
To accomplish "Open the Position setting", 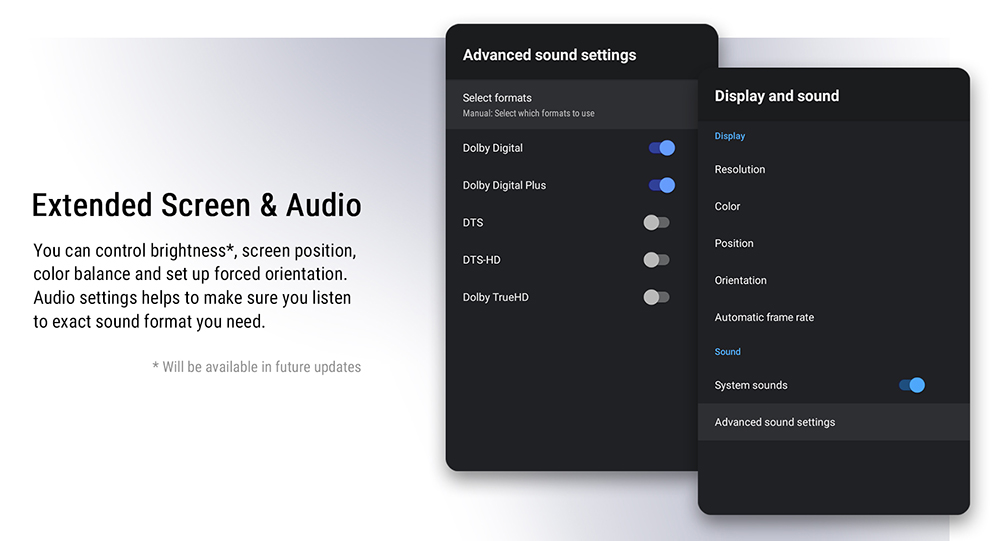I will click(734, 244).
